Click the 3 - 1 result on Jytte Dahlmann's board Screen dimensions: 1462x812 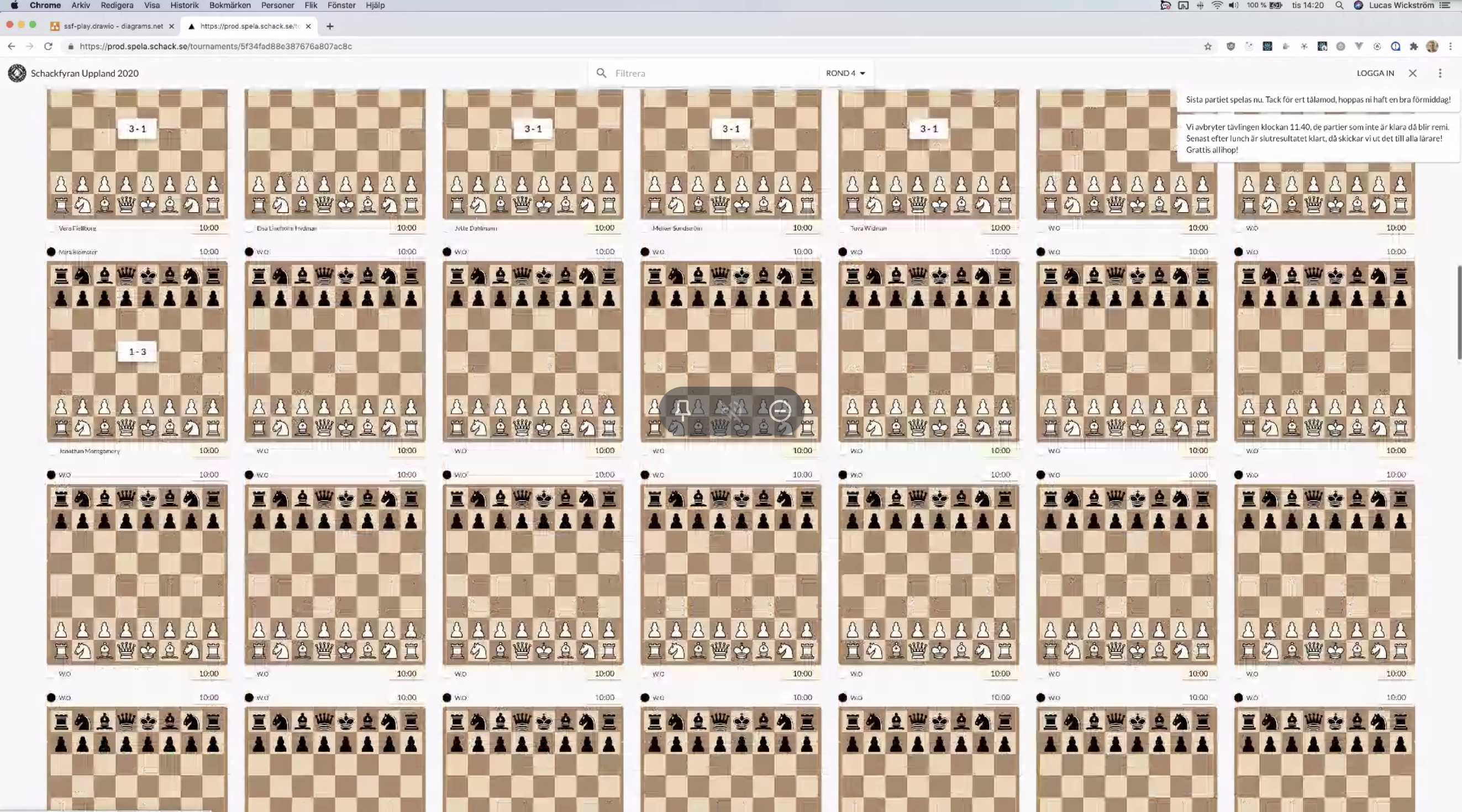[532, 129]
